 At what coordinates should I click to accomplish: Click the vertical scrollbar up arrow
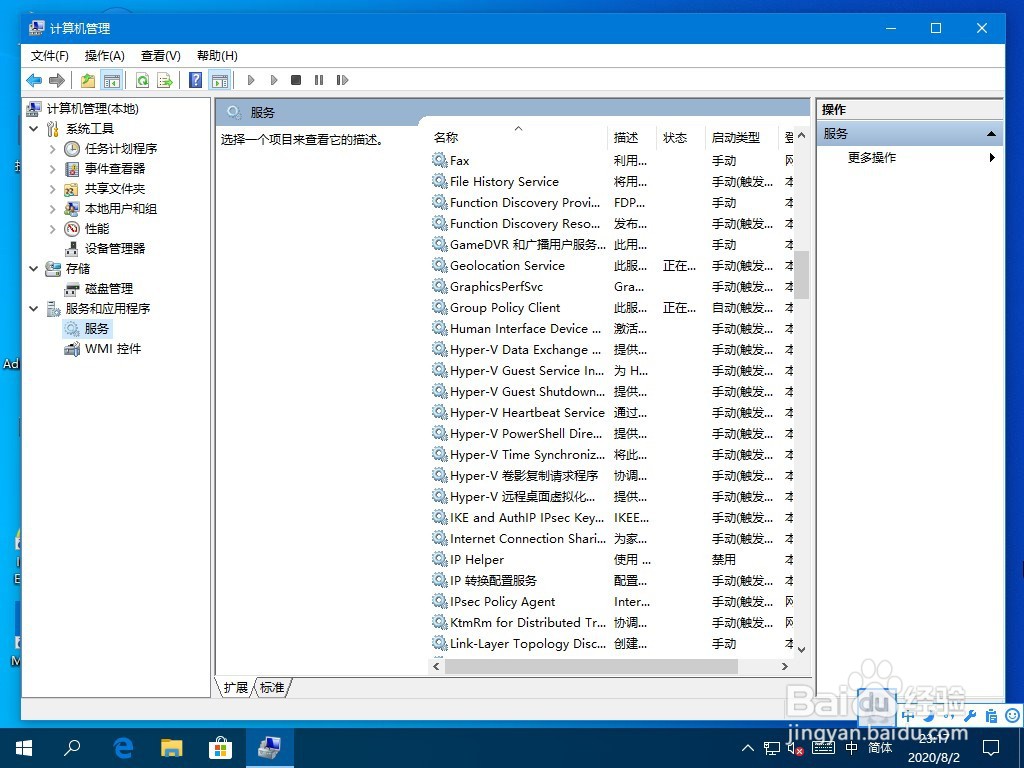pyautogui.click(x=802, y=135)
